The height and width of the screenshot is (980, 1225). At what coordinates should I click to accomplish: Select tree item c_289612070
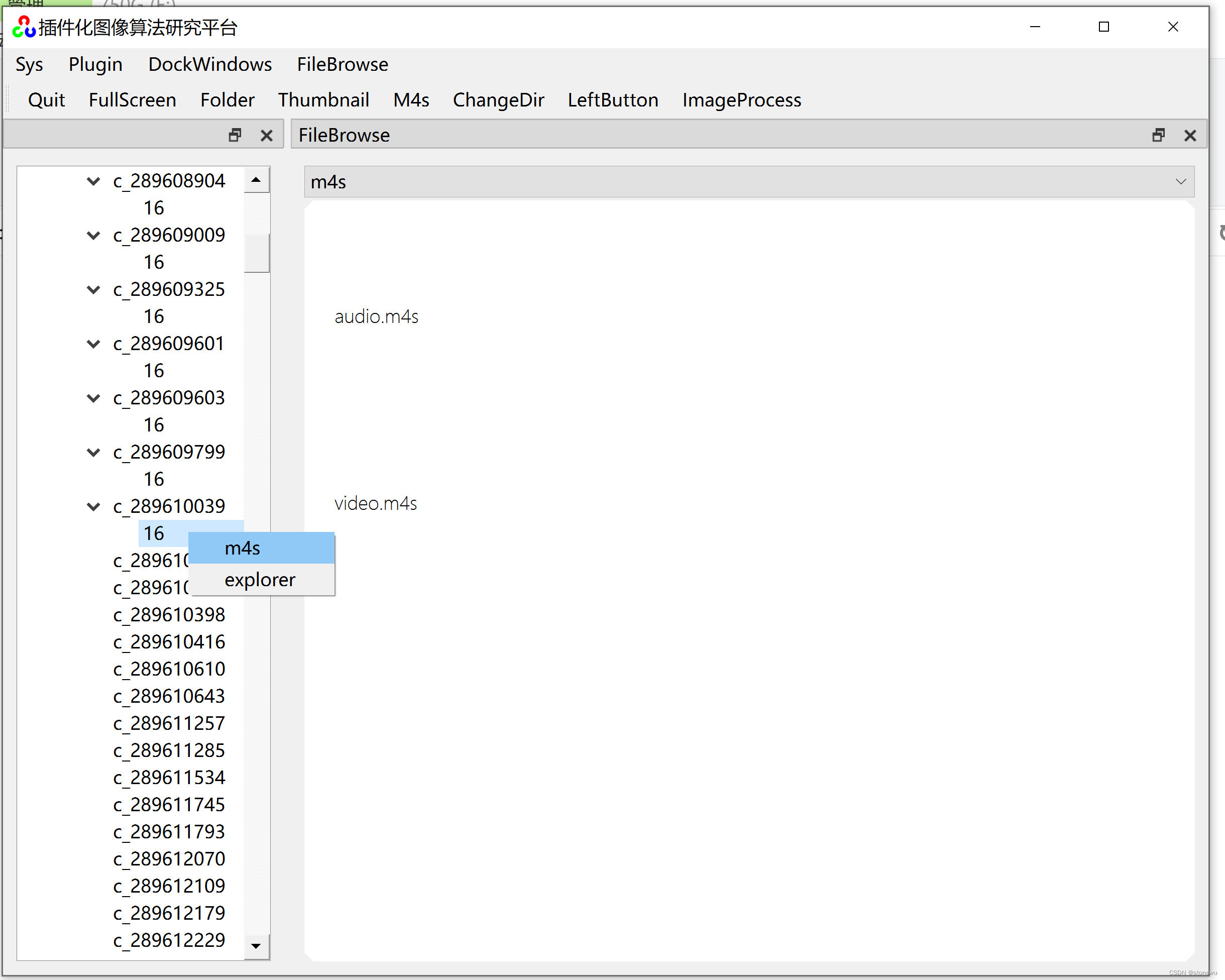point(169,859)
